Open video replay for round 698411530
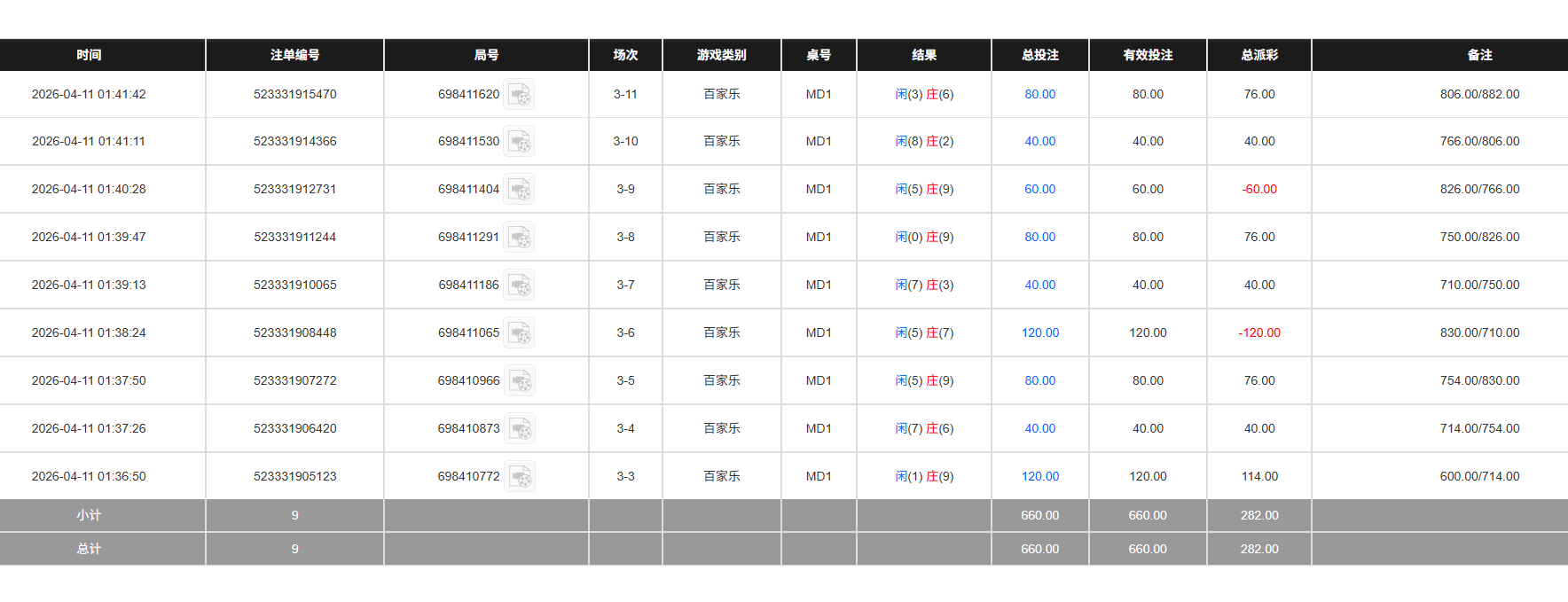 520,141
